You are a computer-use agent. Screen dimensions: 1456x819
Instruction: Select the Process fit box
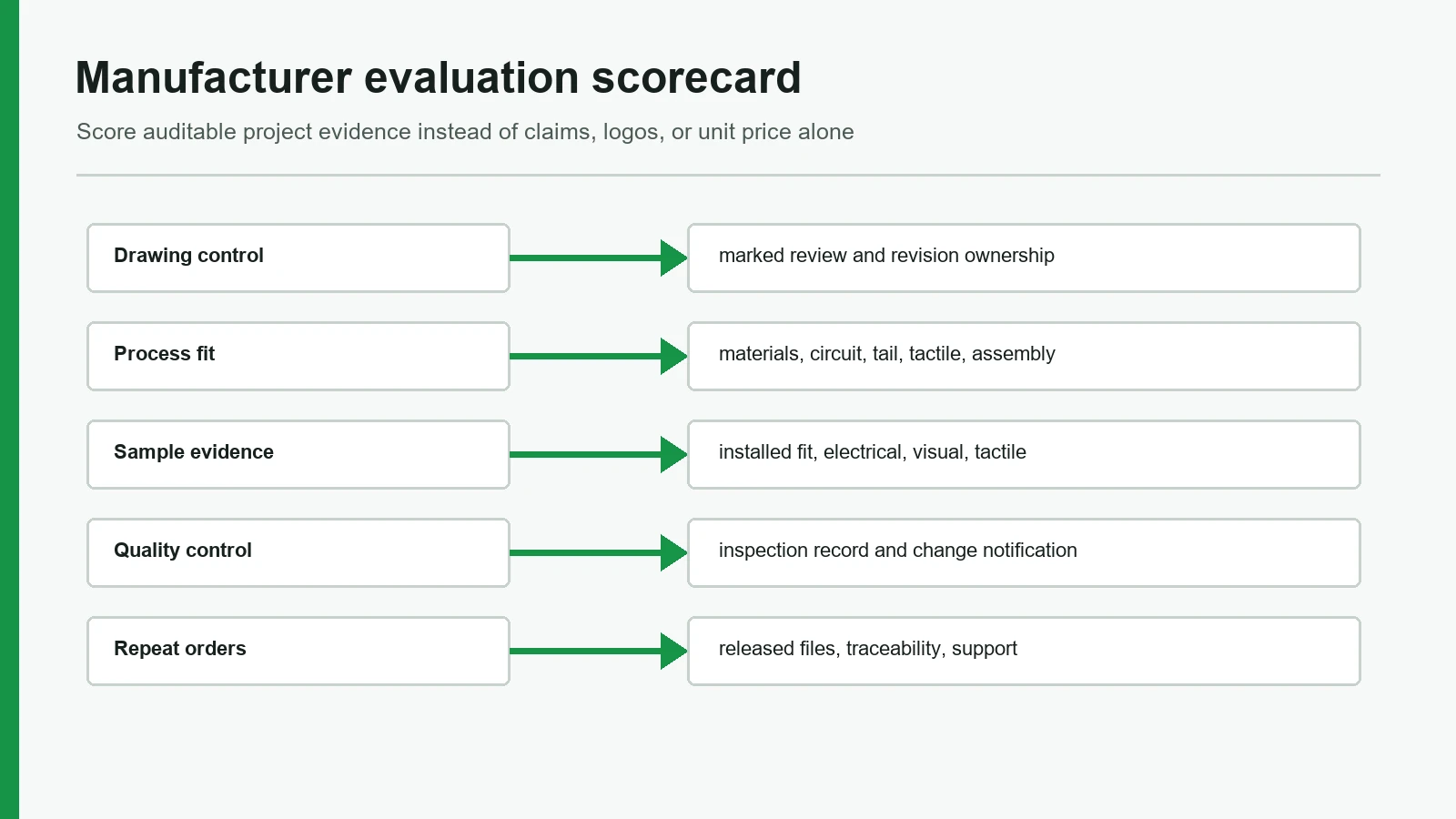coord(298,356)
